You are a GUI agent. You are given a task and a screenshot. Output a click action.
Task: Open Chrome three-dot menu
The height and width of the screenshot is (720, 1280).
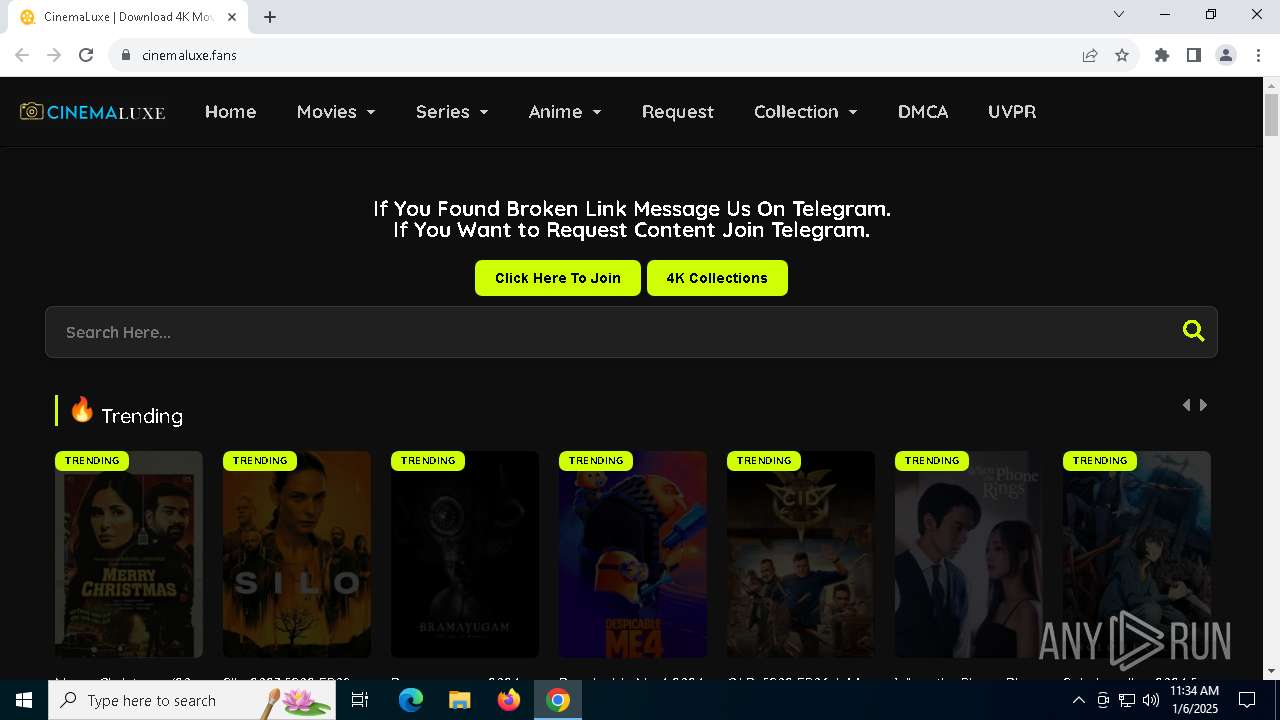[x=1258, y=55]
